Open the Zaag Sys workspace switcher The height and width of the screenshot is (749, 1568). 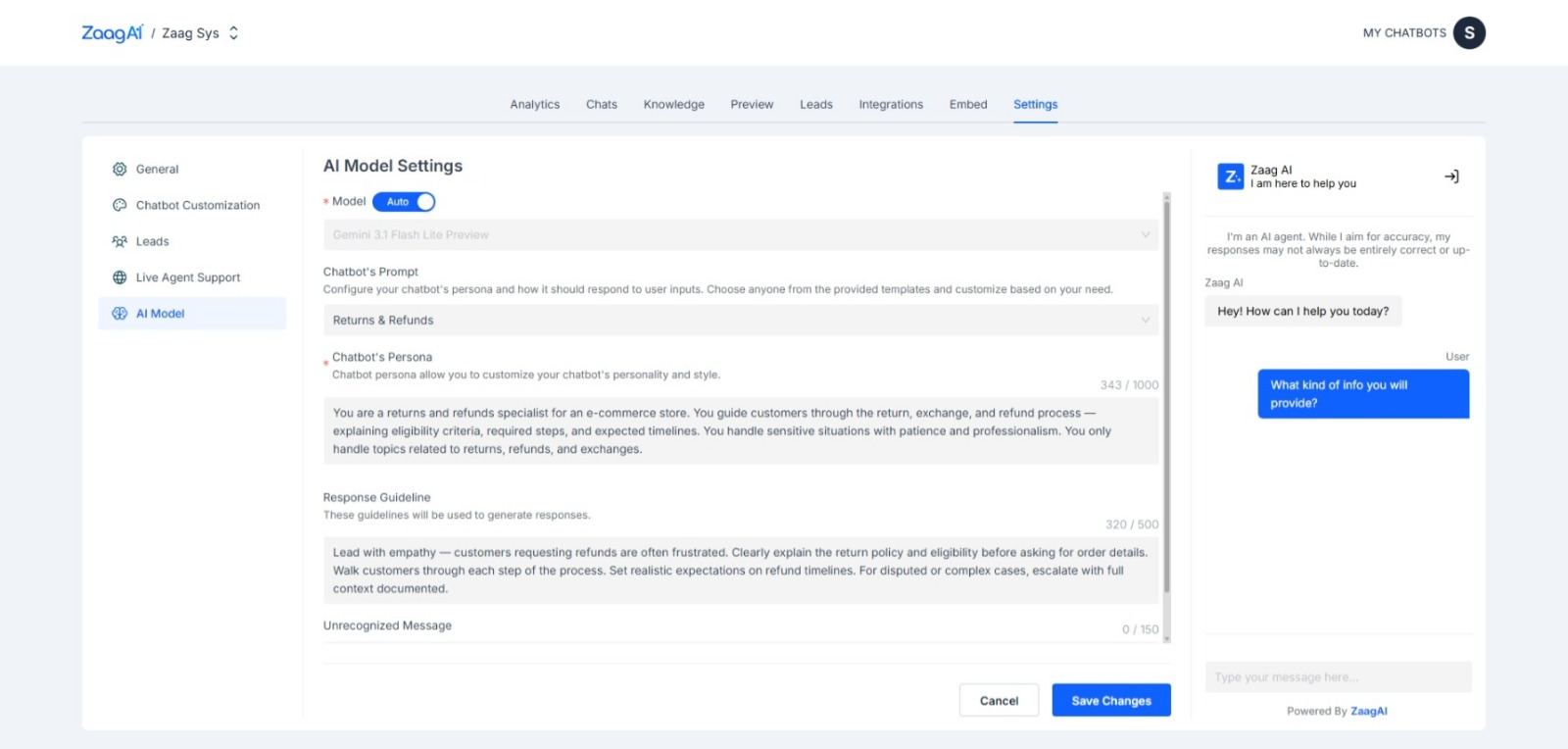tap(200, 33)
